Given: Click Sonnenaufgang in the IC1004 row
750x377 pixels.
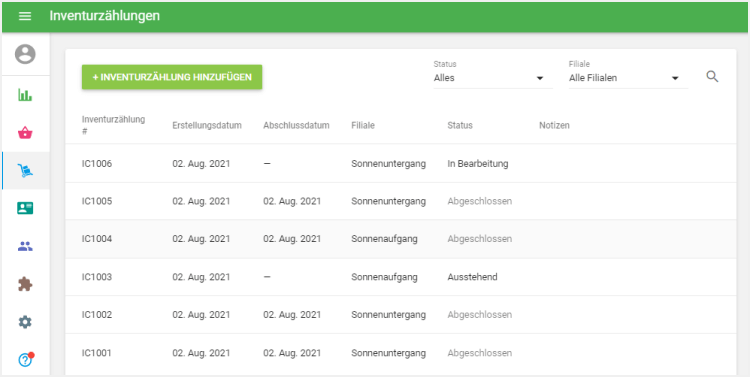Looking at the screenshot, I should [384, 239].
